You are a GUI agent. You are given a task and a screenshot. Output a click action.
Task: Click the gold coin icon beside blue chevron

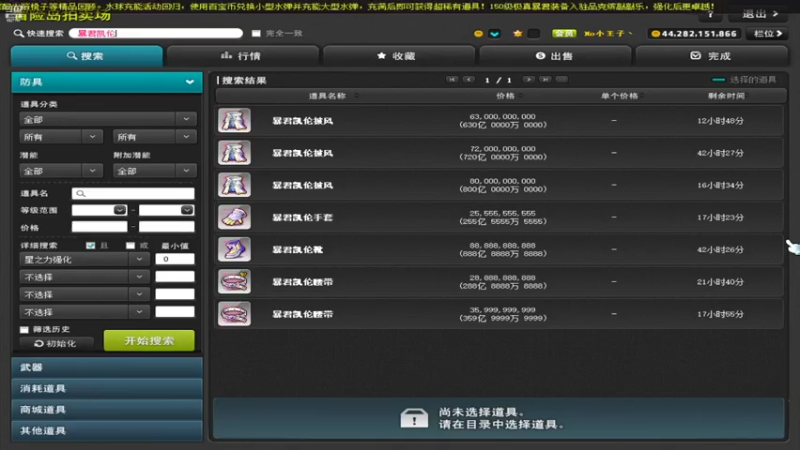tap(478, 34)
